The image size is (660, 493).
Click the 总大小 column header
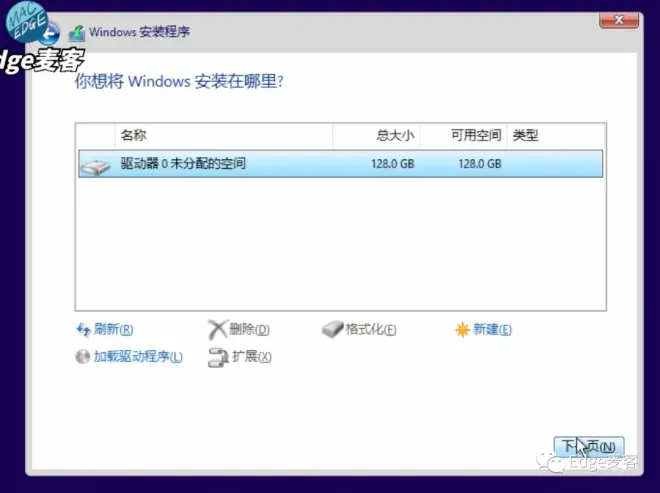point(376,136)
